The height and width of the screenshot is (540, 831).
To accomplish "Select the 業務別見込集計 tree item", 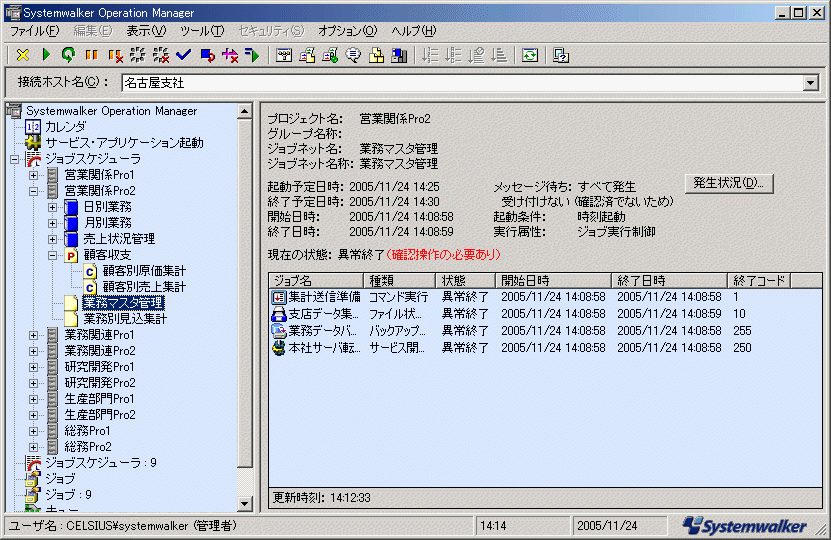I will pyautogui.click(x=125, y=319).
